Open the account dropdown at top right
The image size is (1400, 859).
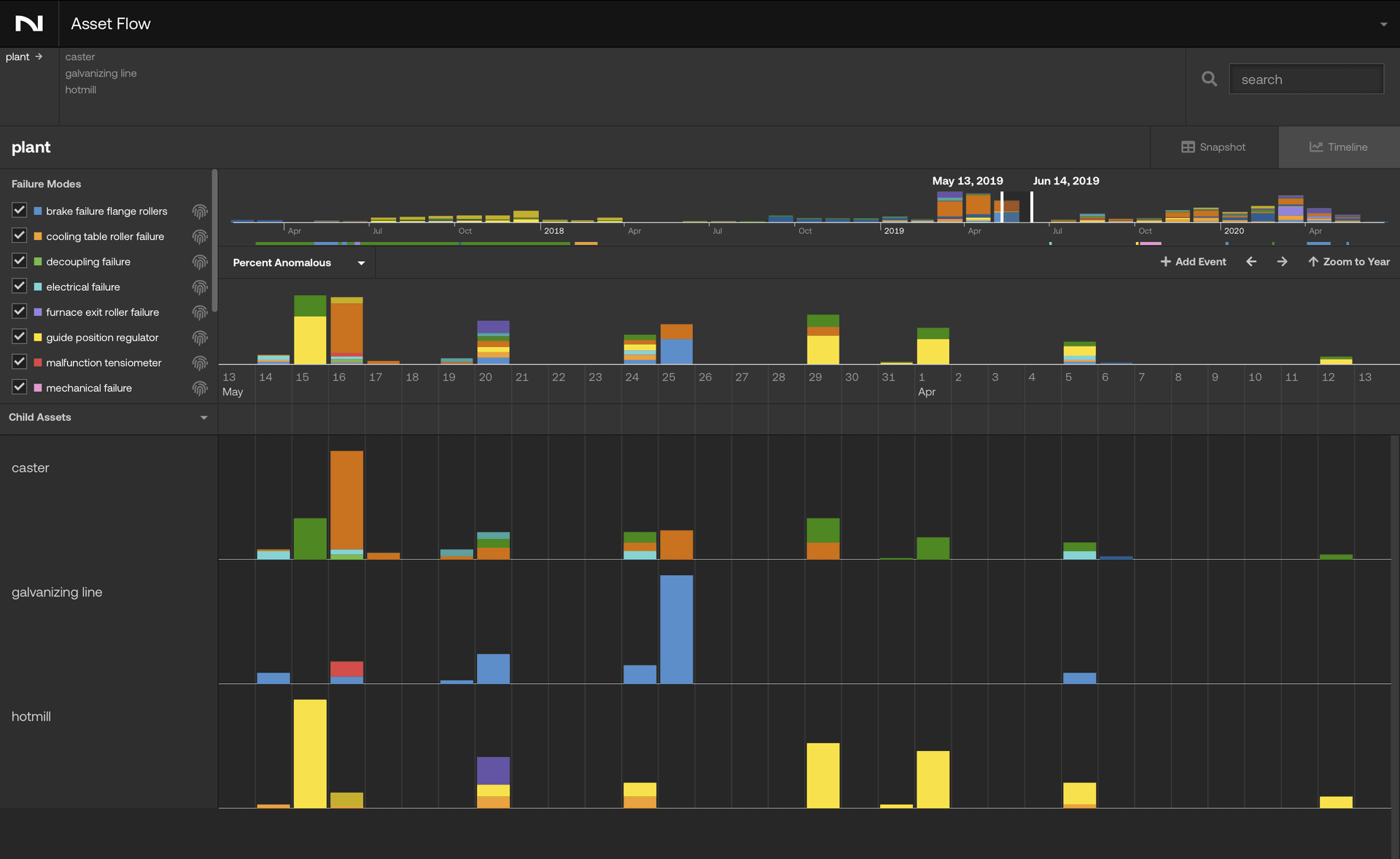[1385, 23]
